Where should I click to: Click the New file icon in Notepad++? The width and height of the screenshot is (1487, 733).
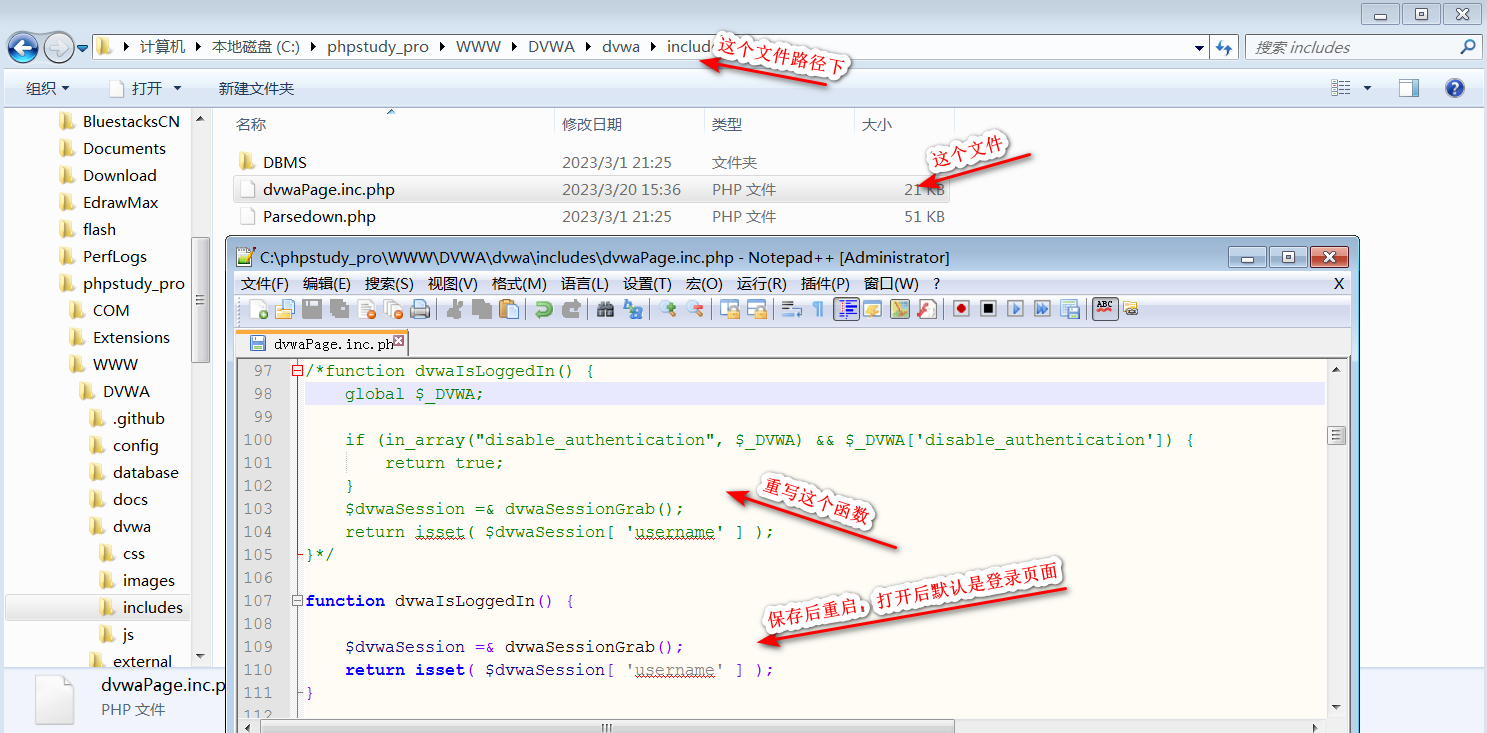(258, 309)
